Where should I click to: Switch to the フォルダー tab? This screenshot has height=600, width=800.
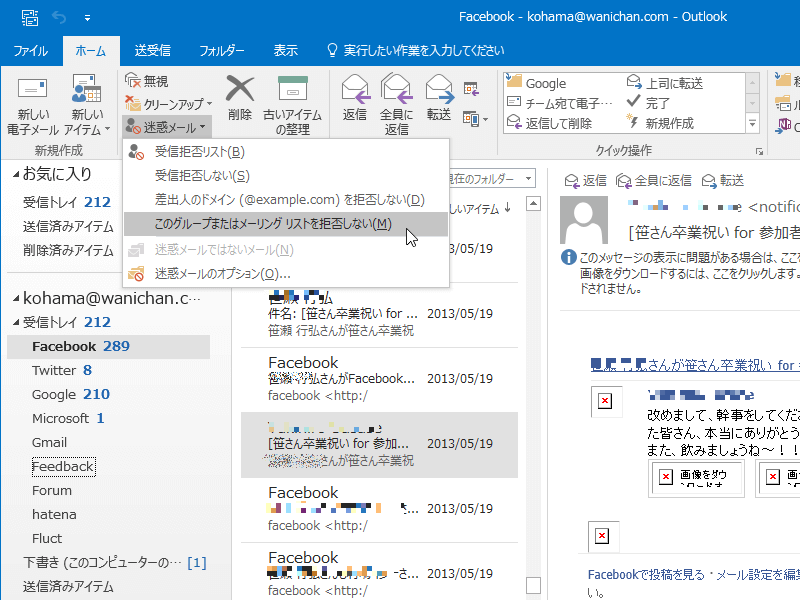[x=221, y=51]
